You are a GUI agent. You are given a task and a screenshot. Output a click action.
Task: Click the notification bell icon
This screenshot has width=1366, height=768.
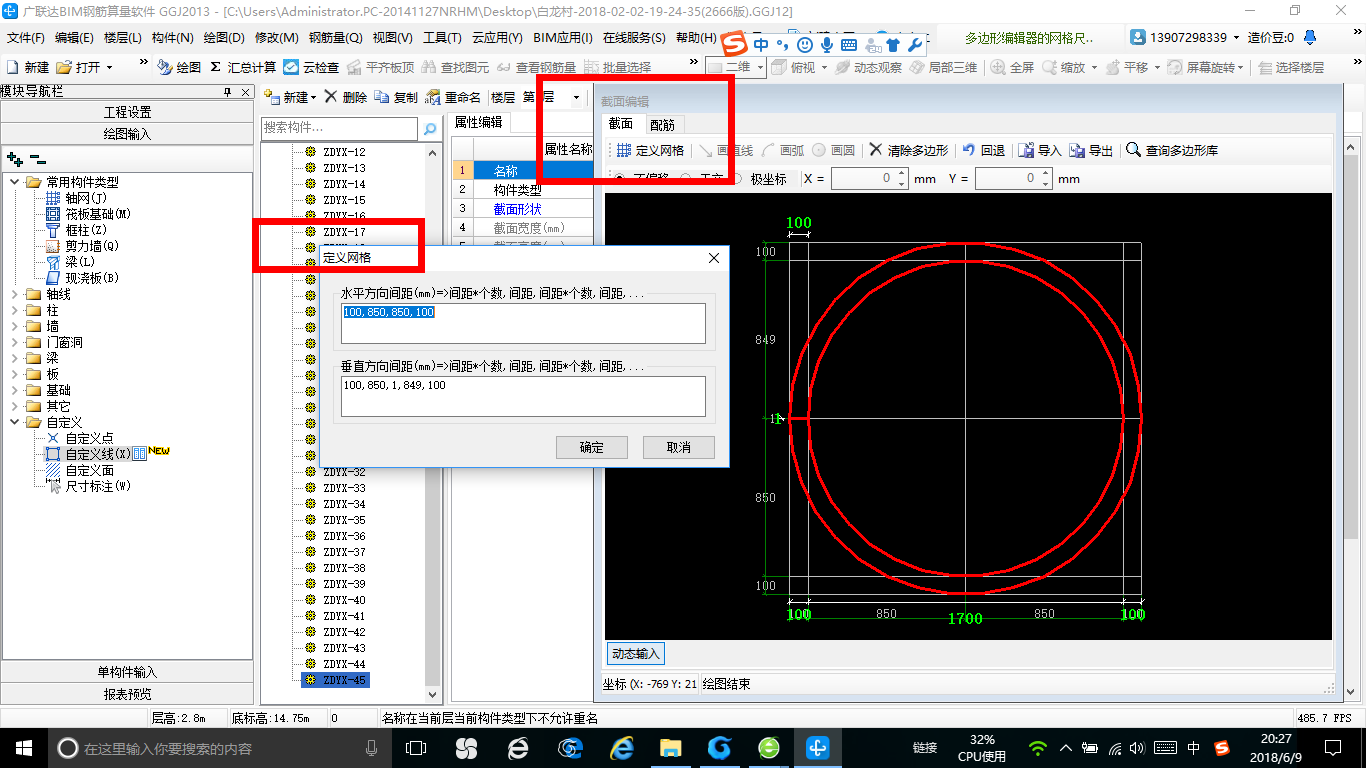(x=1311, y=37)
